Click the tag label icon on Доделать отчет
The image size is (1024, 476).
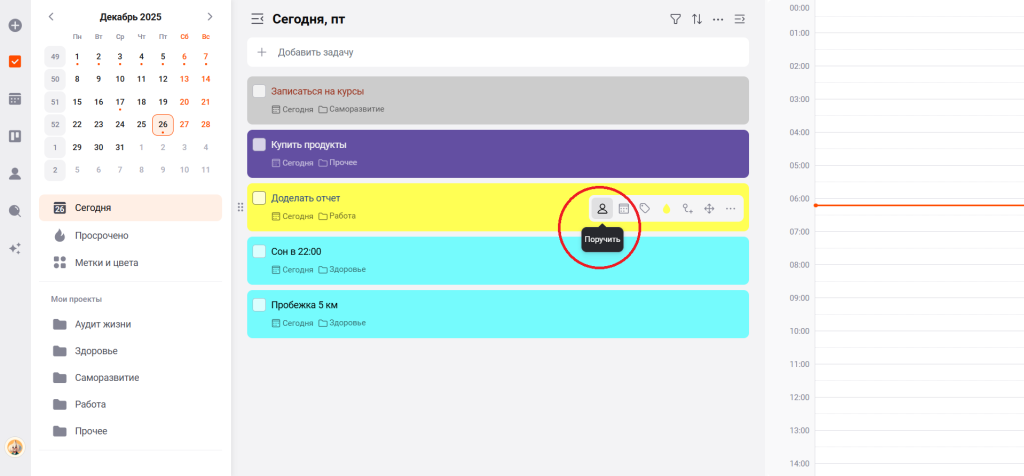645,209
